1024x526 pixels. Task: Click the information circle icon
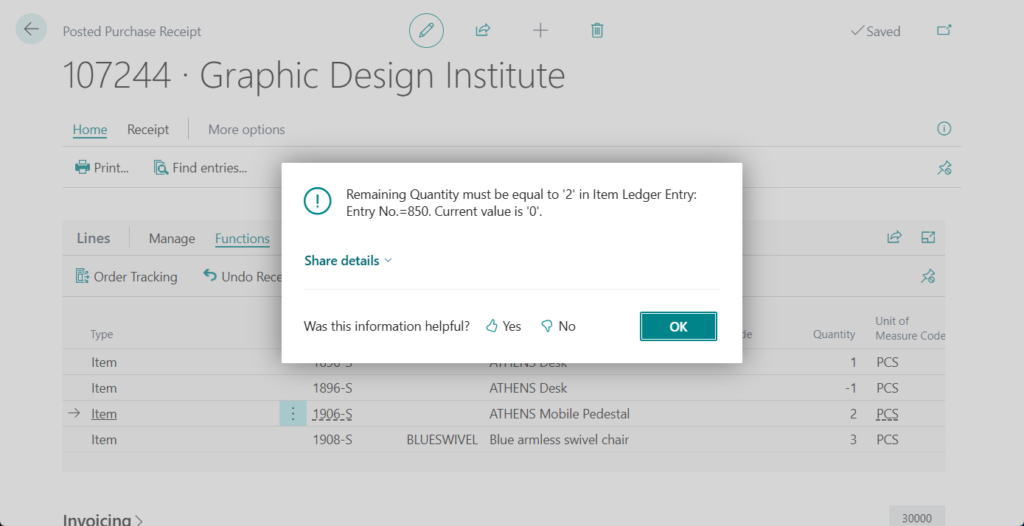(x=943, y=129)
